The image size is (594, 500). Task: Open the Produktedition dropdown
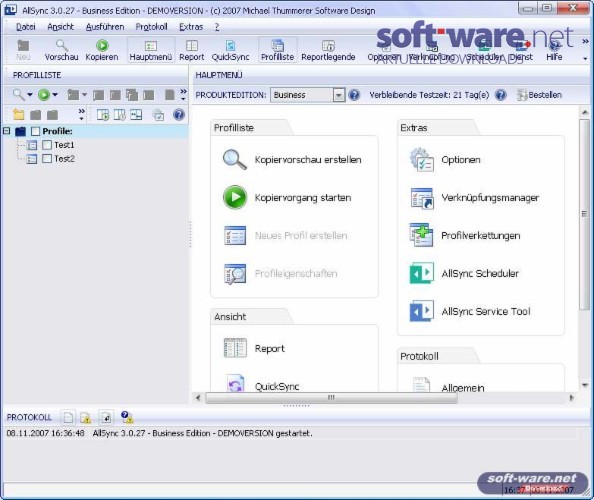point(339,95)
